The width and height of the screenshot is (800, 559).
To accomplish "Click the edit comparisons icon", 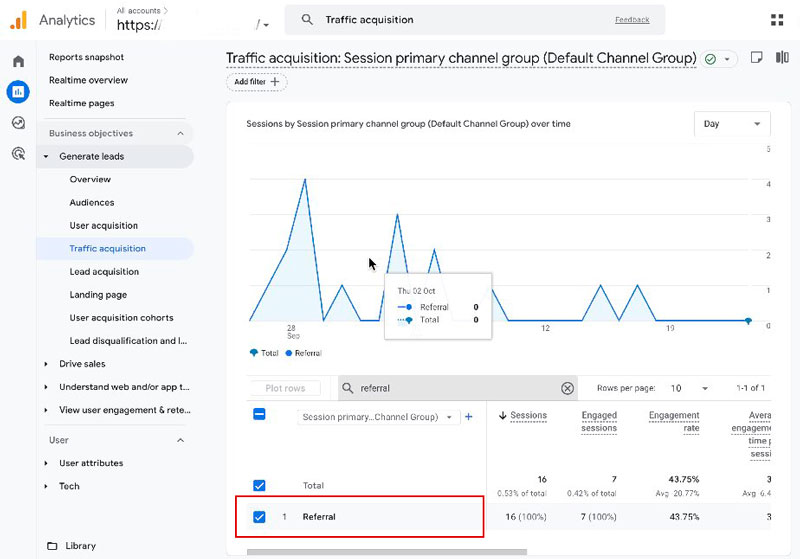I will point(782,57).
